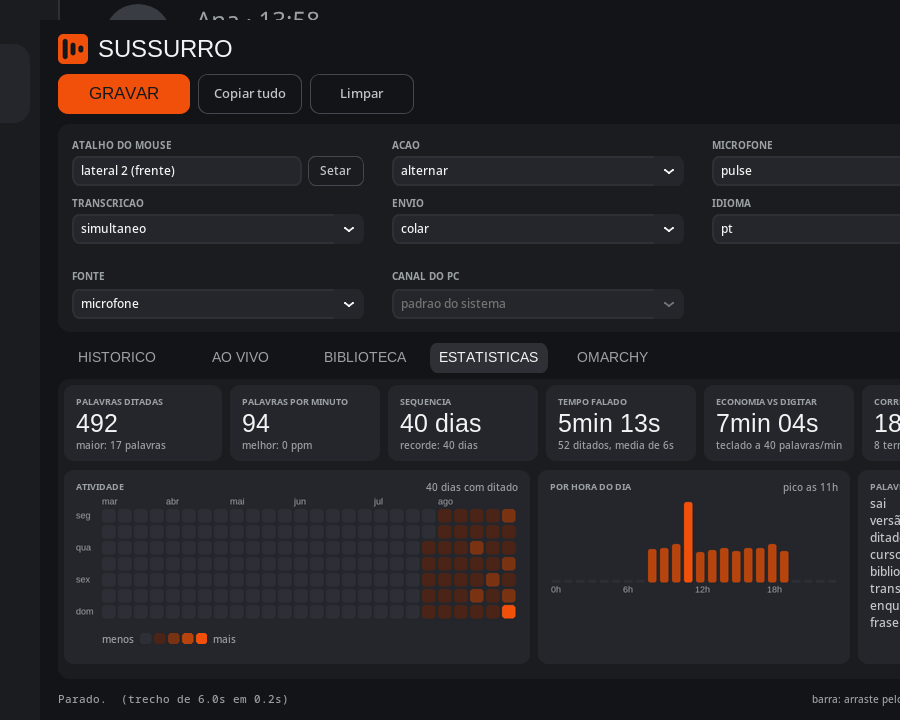Click the brightest activity cell in dom row
900x720 pixels.
click(509, 612)
